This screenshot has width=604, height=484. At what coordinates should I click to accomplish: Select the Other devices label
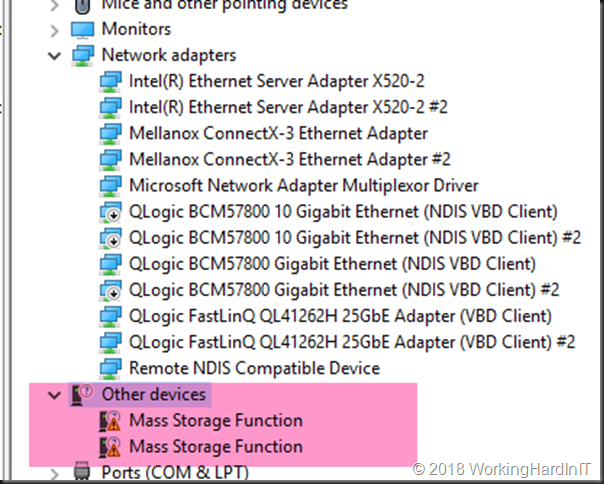click(x=154, y=395)
